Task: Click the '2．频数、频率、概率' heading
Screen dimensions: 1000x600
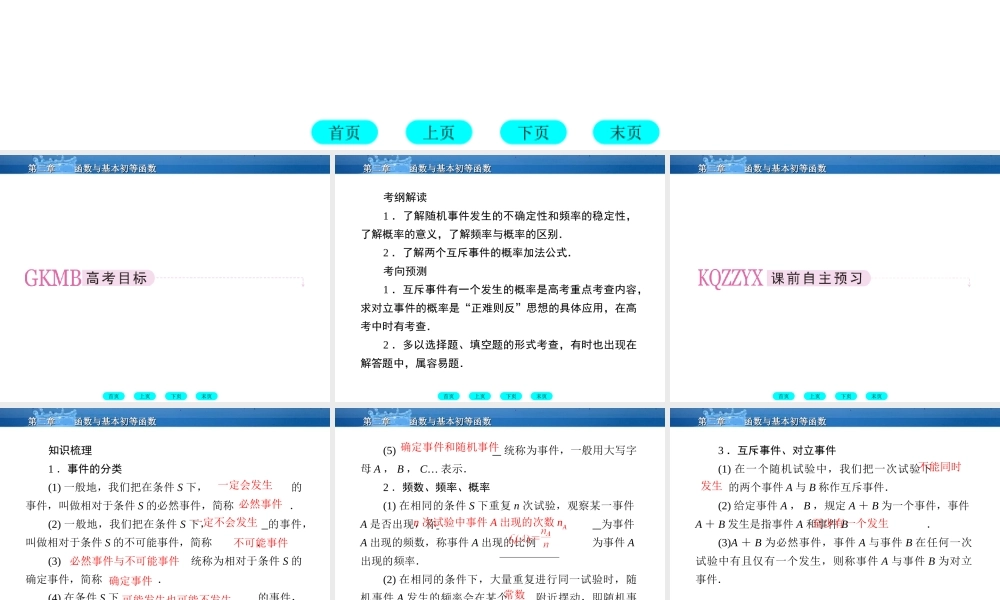Action: pos(436,487)
